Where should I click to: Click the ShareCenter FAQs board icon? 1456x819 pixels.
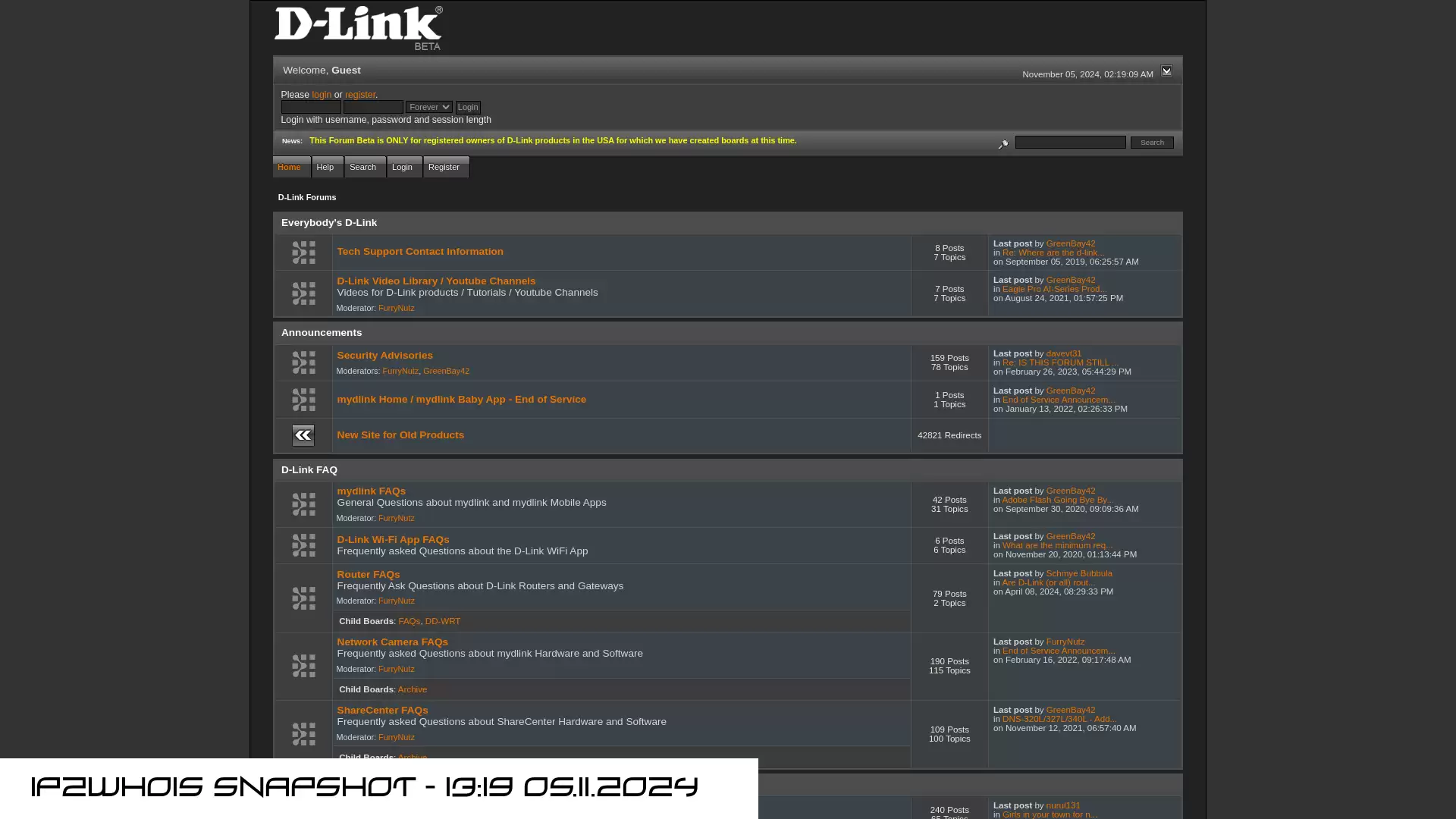tap(303, 734)
